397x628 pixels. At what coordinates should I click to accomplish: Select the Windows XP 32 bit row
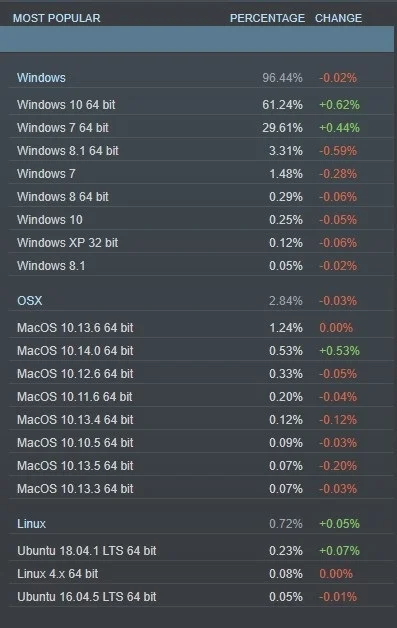point(201,243)
